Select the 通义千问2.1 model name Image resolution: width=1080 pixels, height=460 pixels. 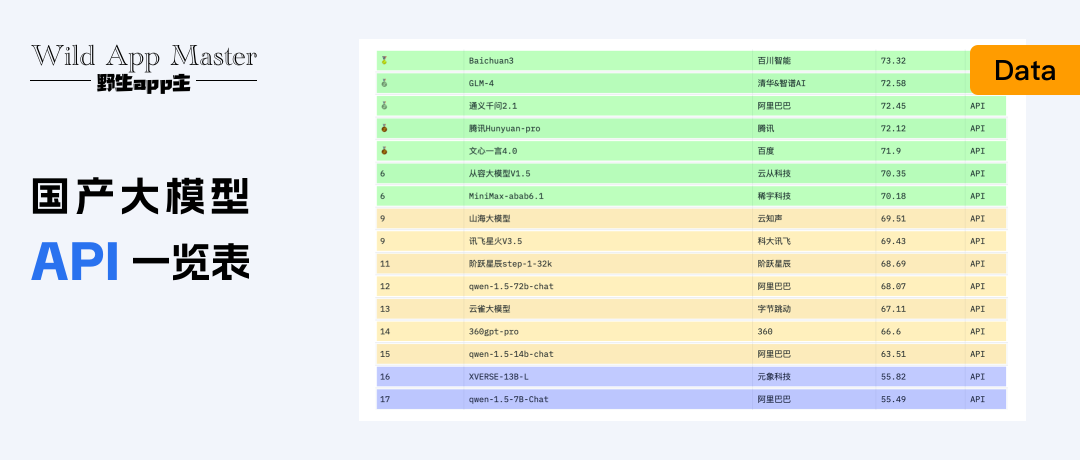pyautogui.click(x=492, y=106)
